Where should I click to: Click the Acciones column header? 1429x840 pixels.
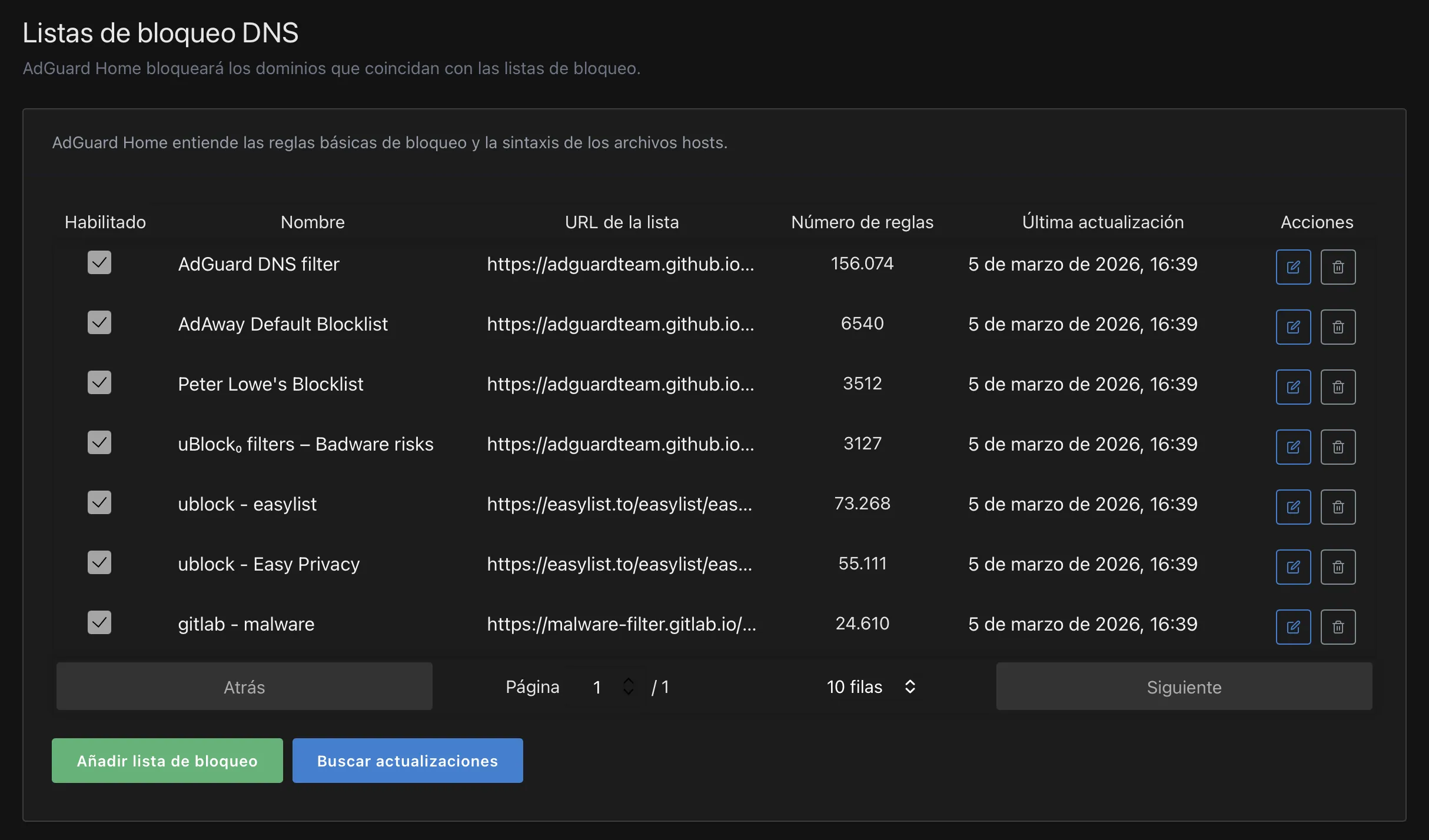[1317, 222]
